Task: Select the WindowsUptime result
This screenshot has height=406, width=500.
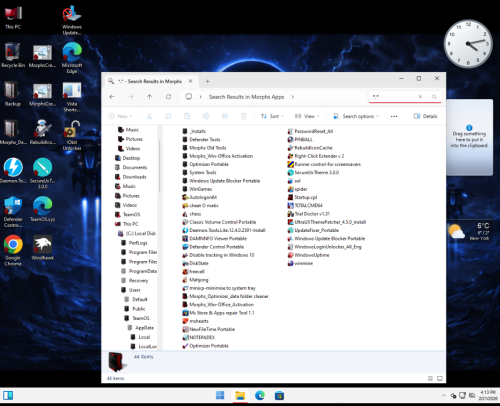Action: 308,255
